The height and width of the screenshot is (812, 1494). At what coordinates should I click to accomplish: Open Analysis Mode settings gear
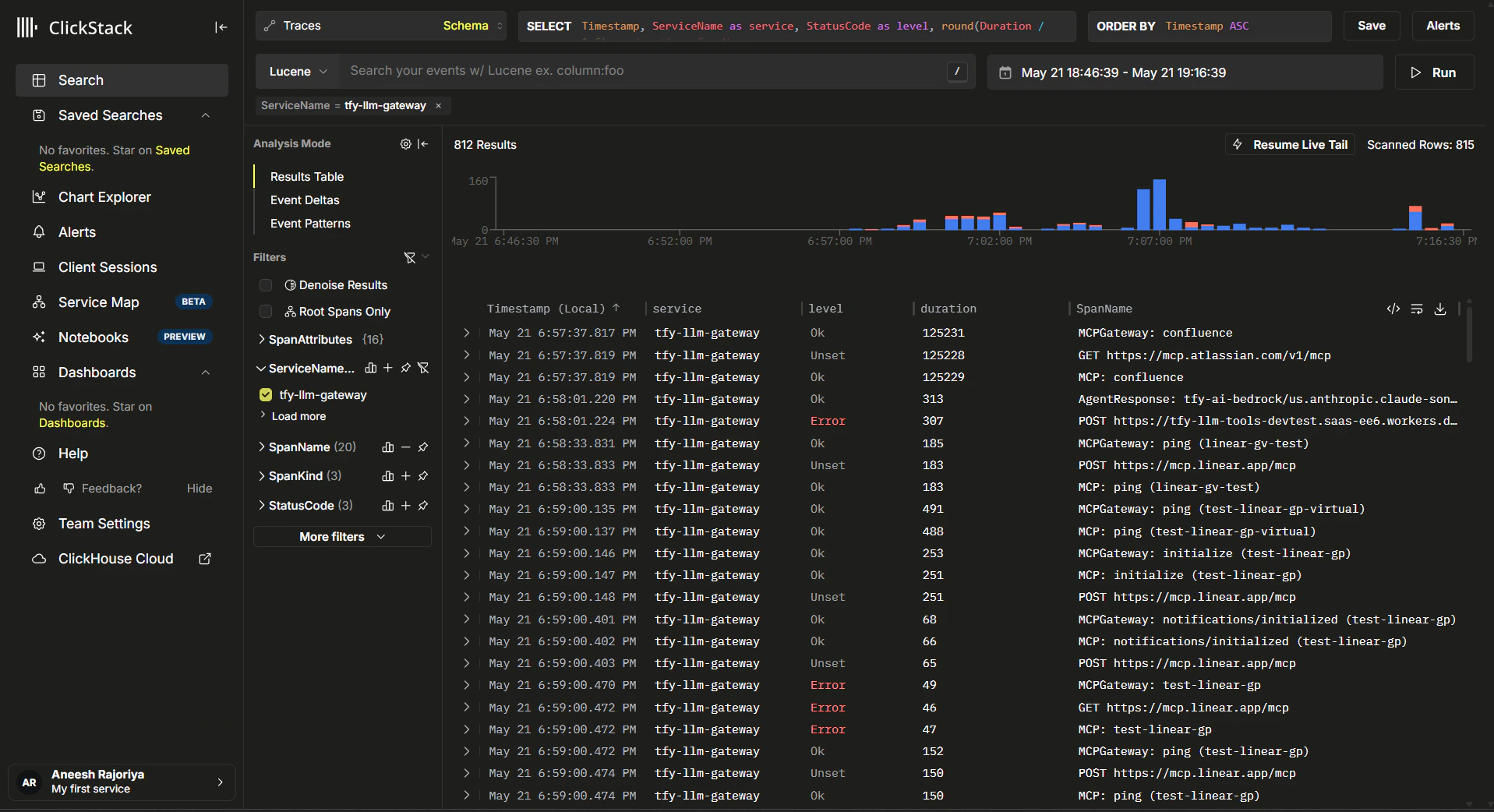(405, 143)
